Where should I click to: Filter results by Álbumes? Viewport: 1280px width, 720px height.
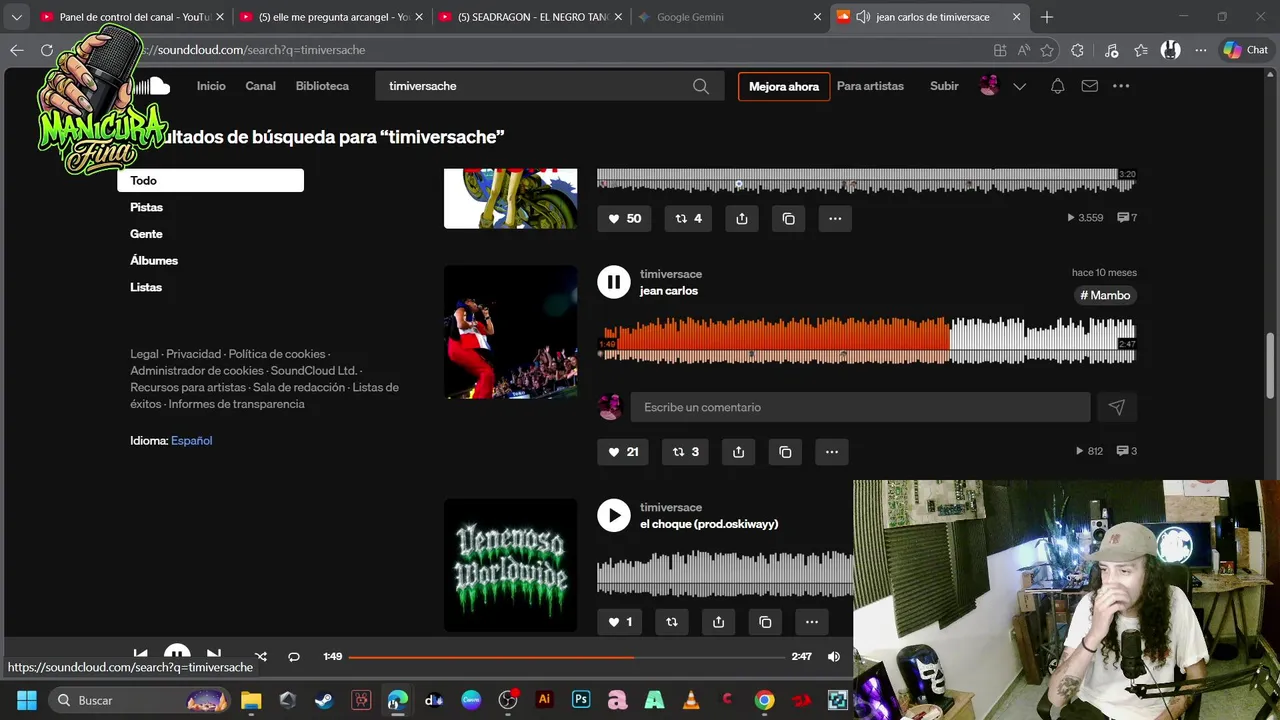pyautogui.click(x=154, y=260)
